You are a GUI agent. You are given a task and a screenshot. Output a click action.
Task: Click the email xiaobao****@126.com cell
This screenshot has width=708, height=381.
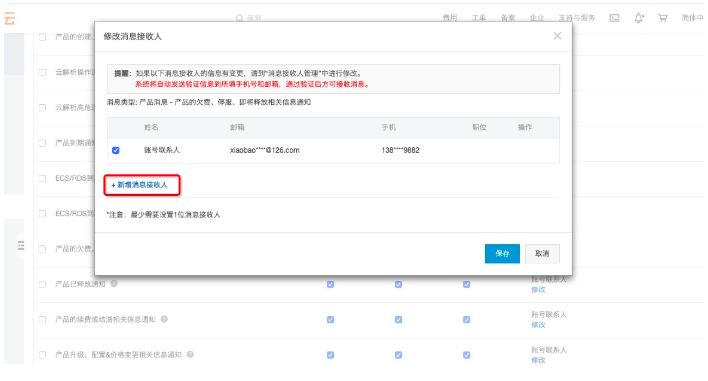tap(265, 150)
